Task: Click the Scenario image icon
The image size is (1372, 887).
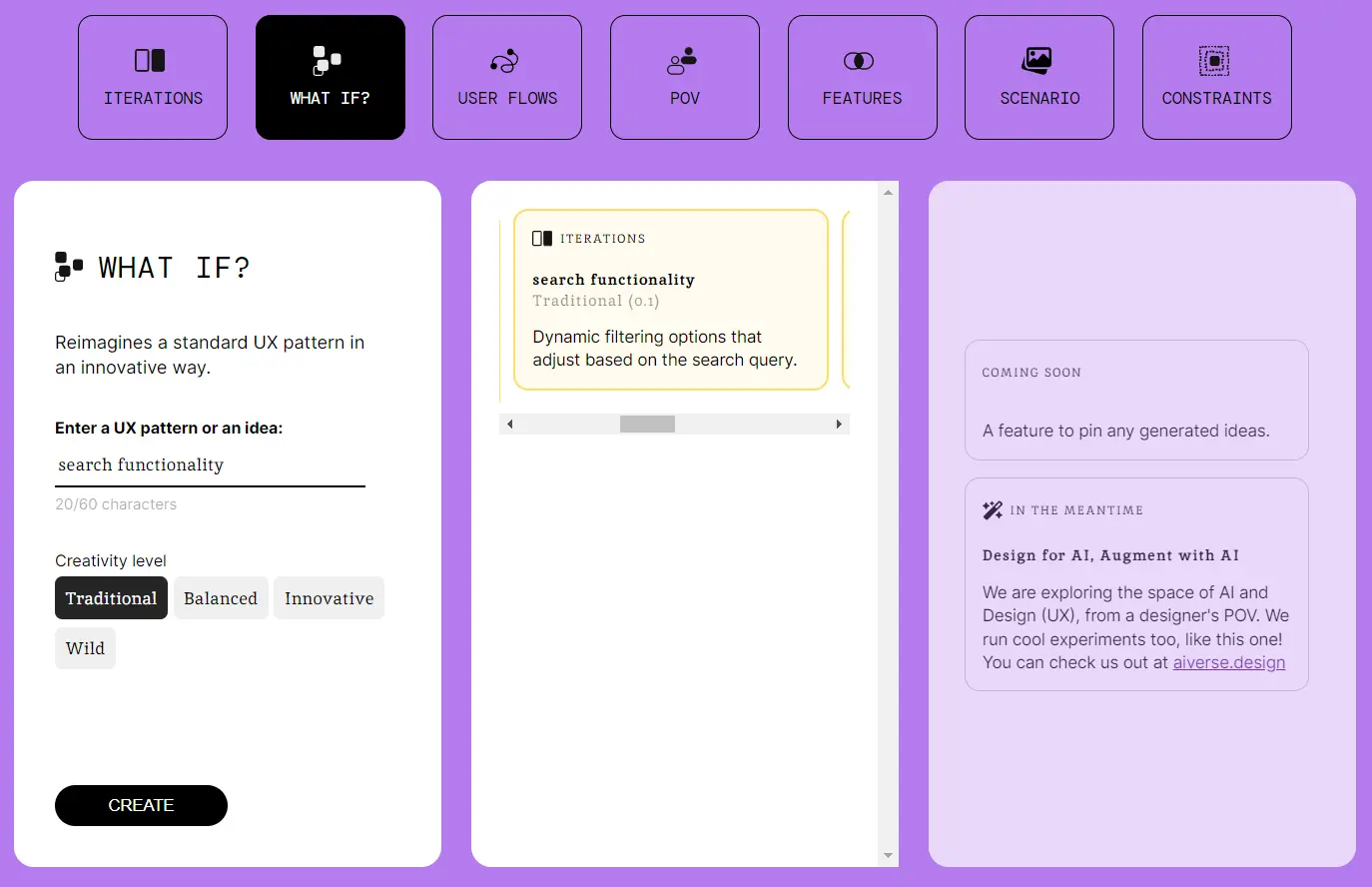Action: click(1036, 61)
